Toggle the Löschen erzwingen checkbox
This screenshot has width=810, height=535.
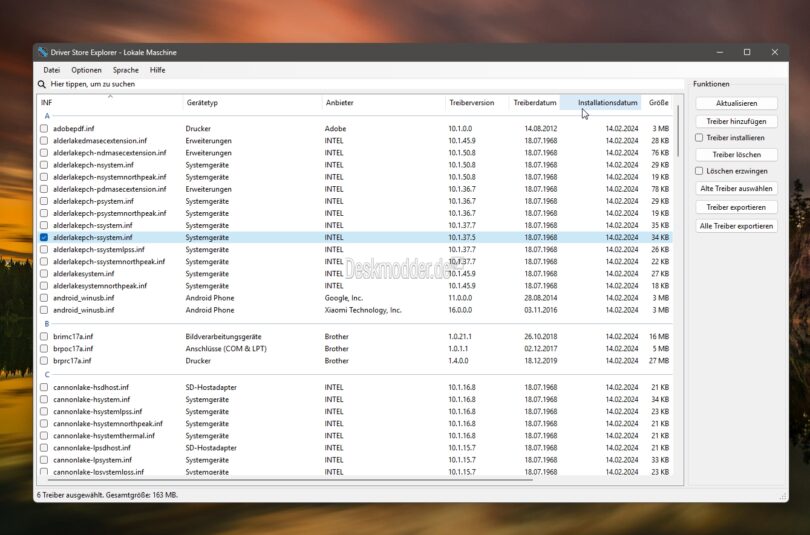click(x=699, y=171)
